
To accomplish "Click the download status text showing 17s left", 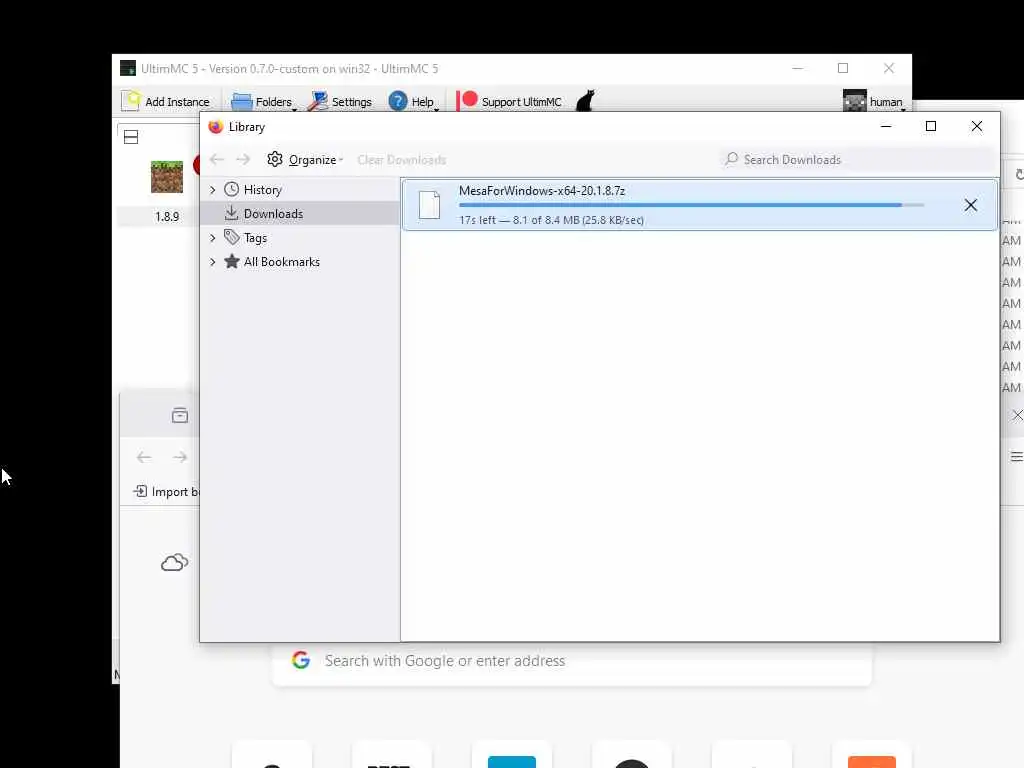I will (x=551, y=220).
